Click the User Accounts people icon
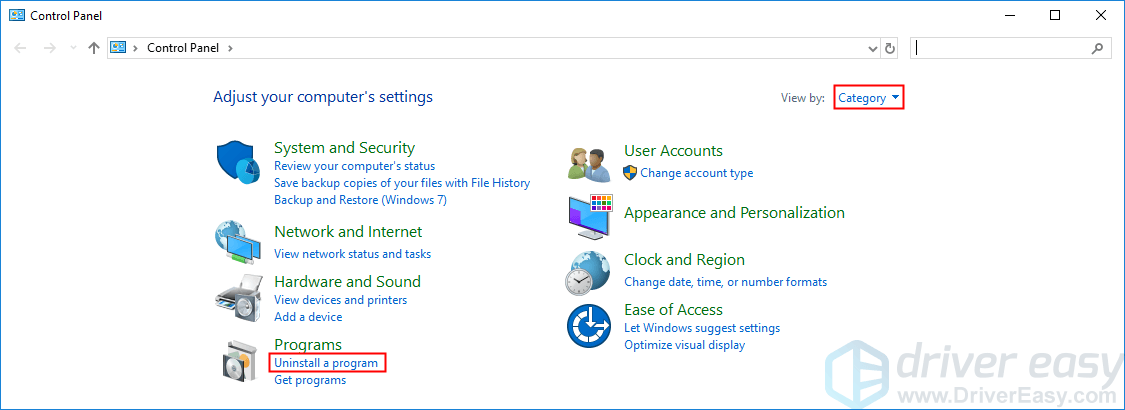The width and height of the screenshot is (1125, 410). [x=589, y=162]
